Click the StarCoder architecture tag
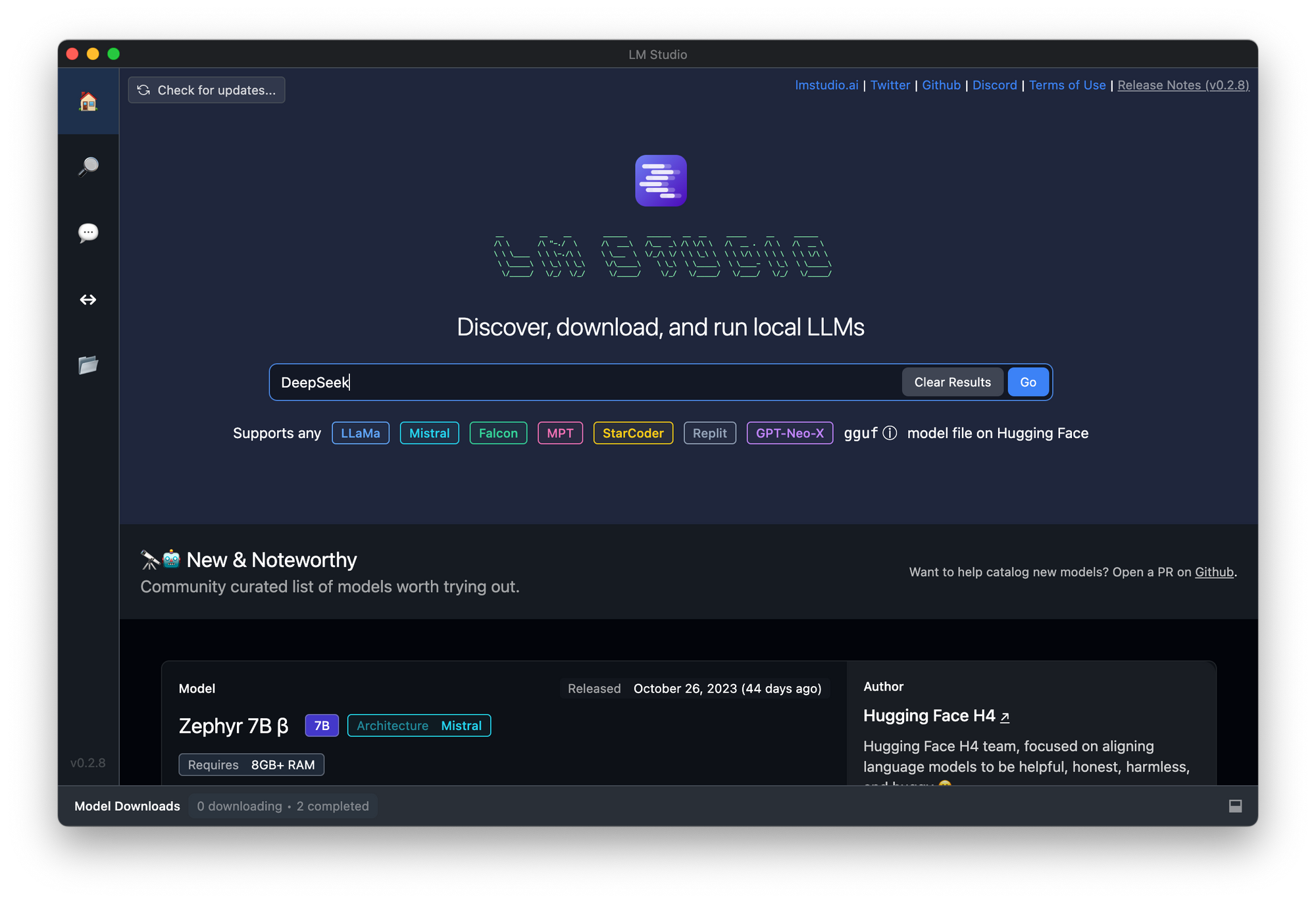The image size is (1316, 903). click(x=633, y=433)
